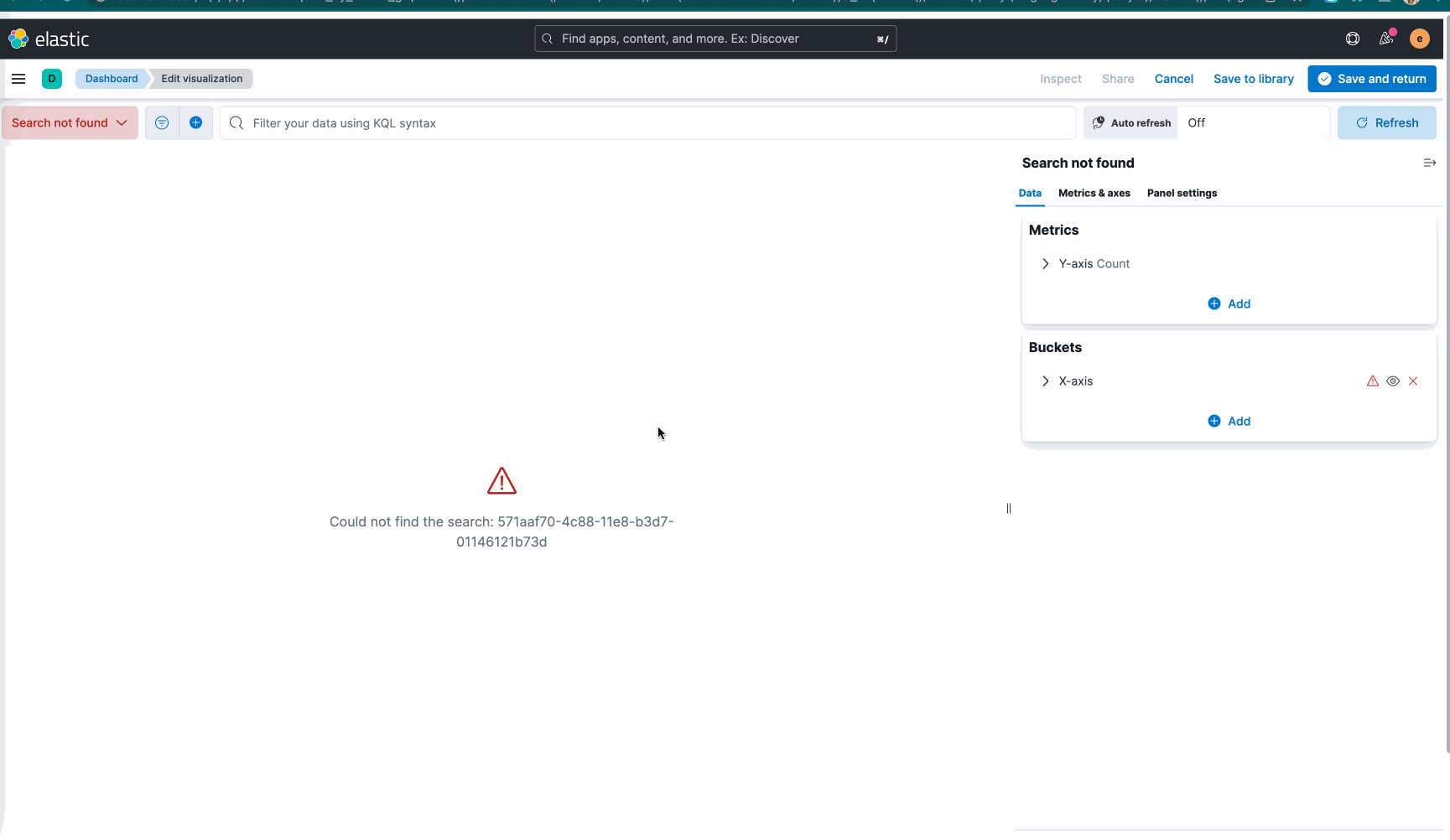Open the saved filters menu icon
Image resolution: width=1450 pixels, height=840 pixels.
click(162, 123)
